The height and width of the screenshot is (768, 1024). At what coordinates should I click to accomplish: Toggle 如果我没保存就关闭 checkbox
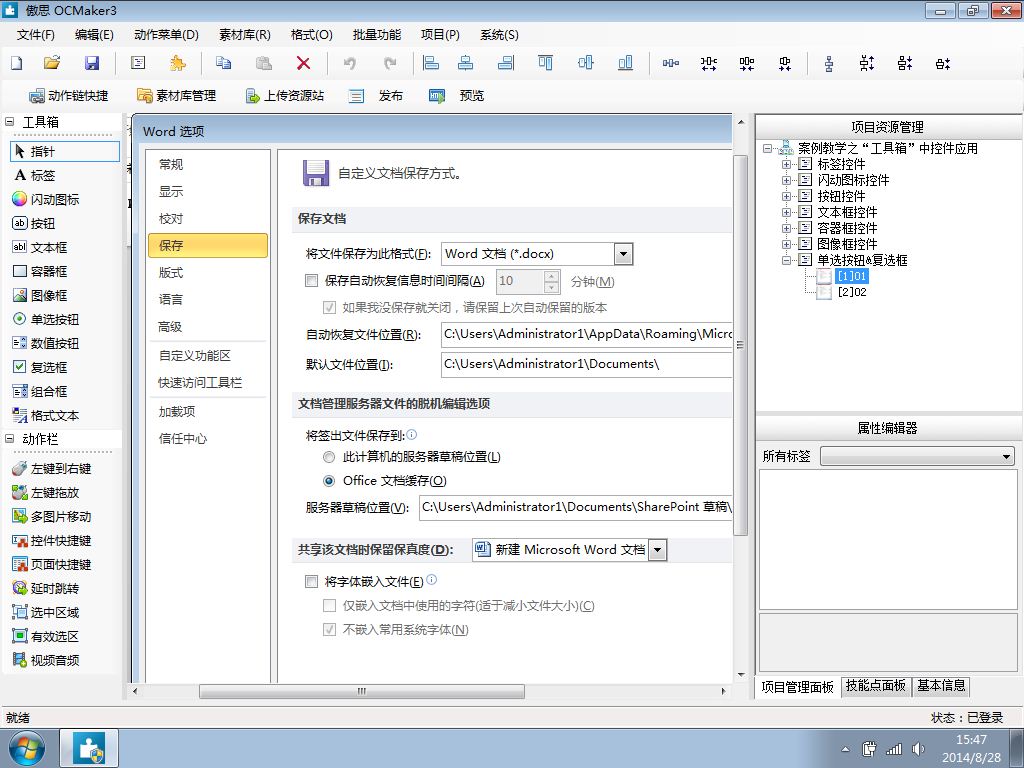click(330, 307)
